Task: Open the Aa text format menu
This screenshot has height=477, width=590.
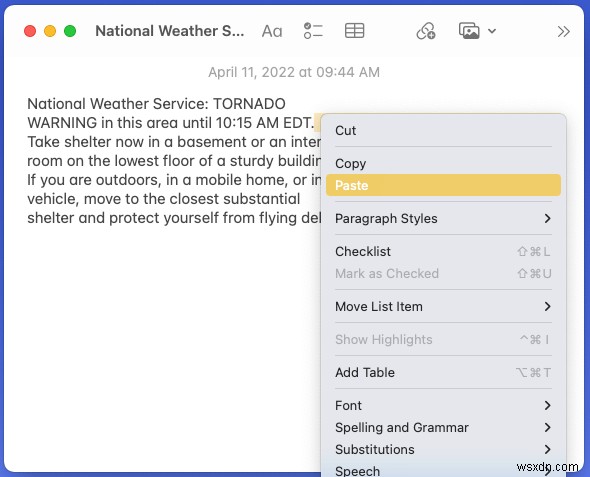Action: (272, 31)
